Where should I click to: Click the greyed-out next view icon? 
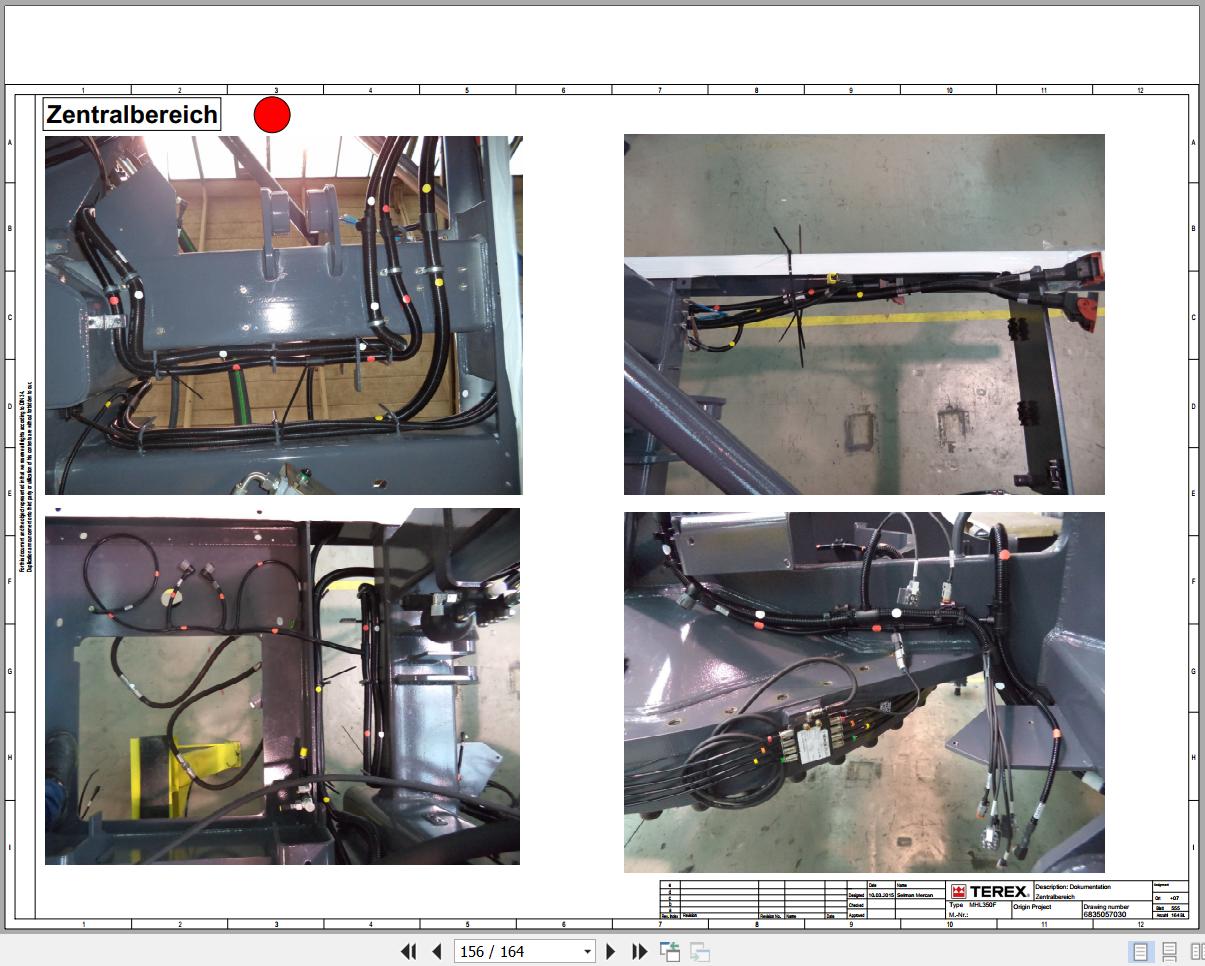click(x=700, y=952)
